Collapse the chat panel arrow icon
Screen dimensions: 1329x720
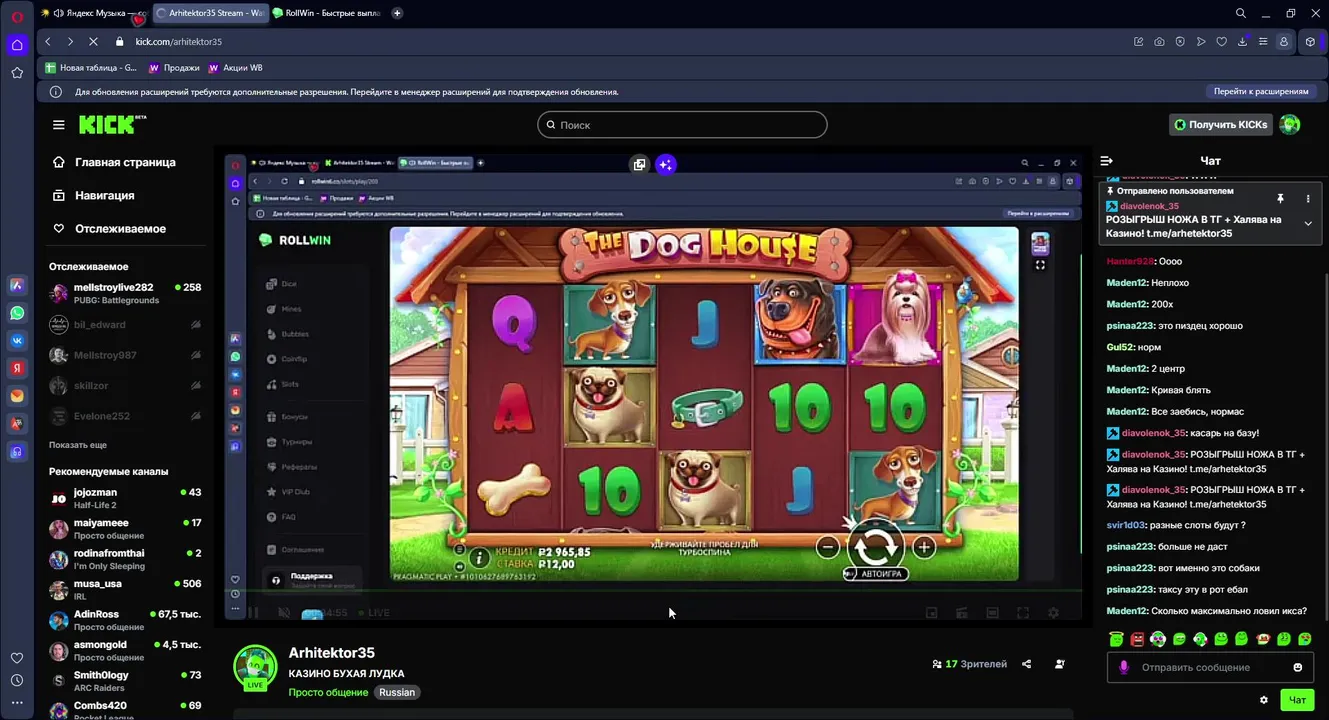pyautogui.click(x=1107, y=161)
